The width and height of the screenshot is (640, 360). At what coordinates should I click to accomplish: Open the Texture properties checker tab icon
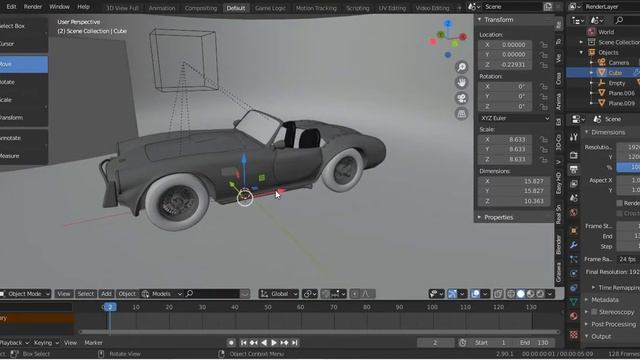573,335
